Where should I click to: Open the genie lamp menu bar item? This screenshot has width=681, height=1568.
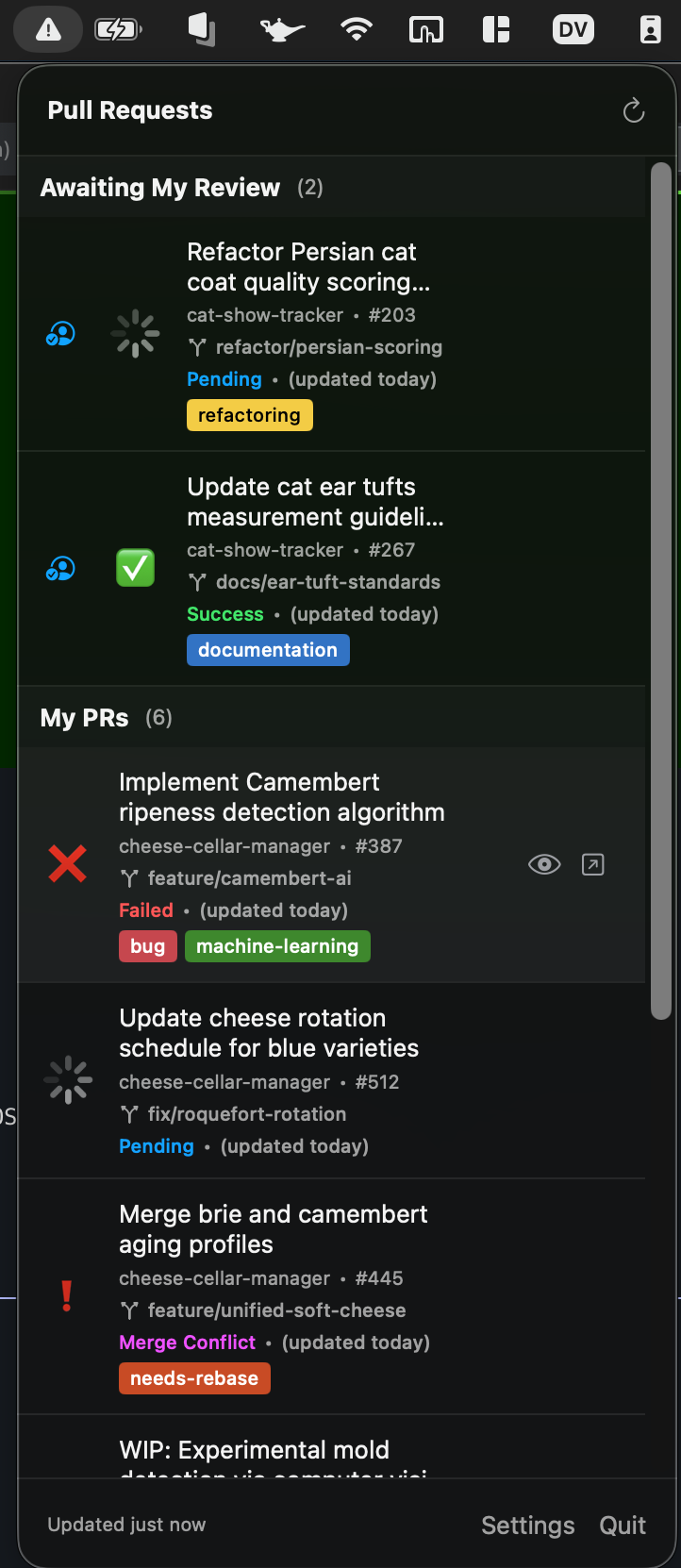point(281,30)
